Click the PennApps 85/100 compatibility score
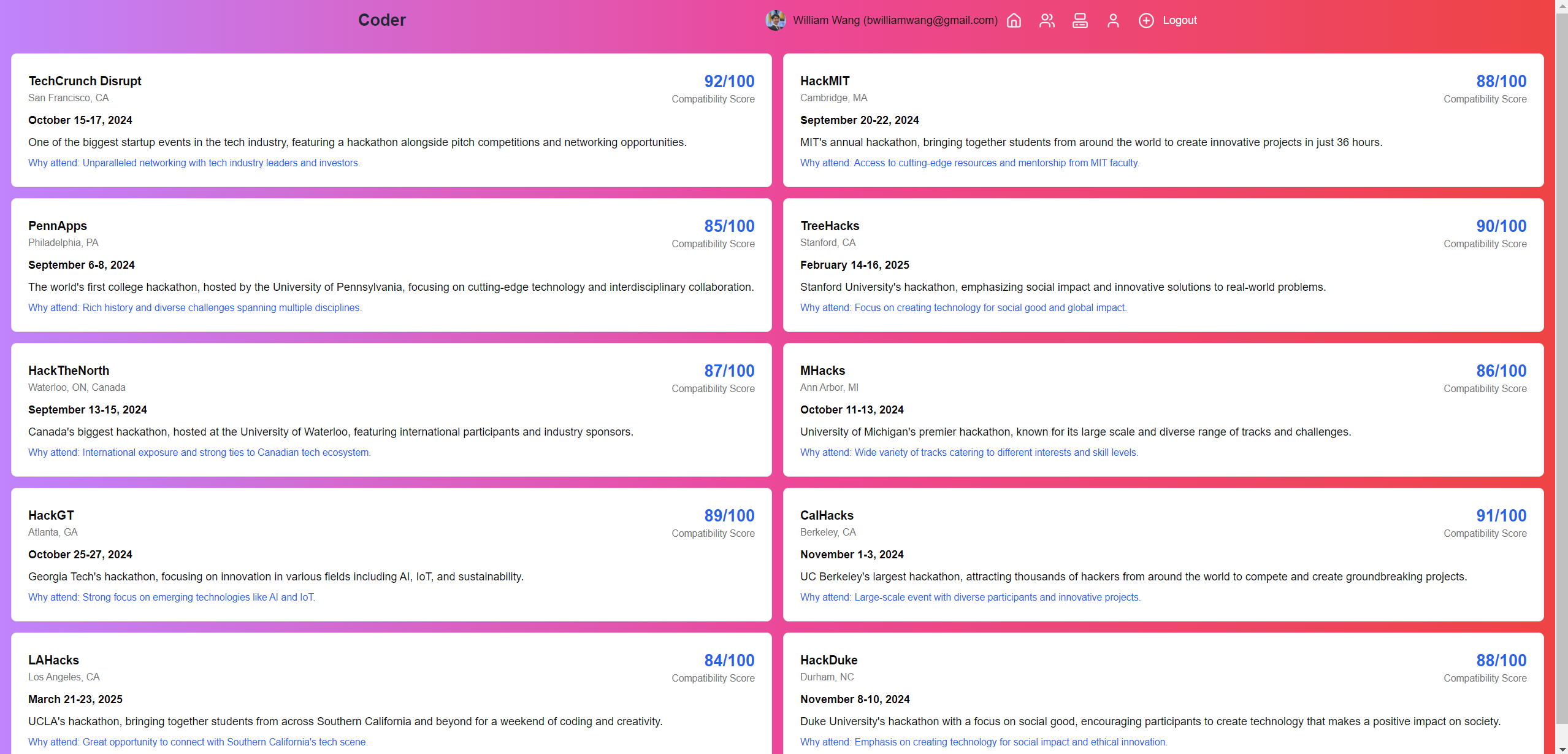 coord(729,226)
